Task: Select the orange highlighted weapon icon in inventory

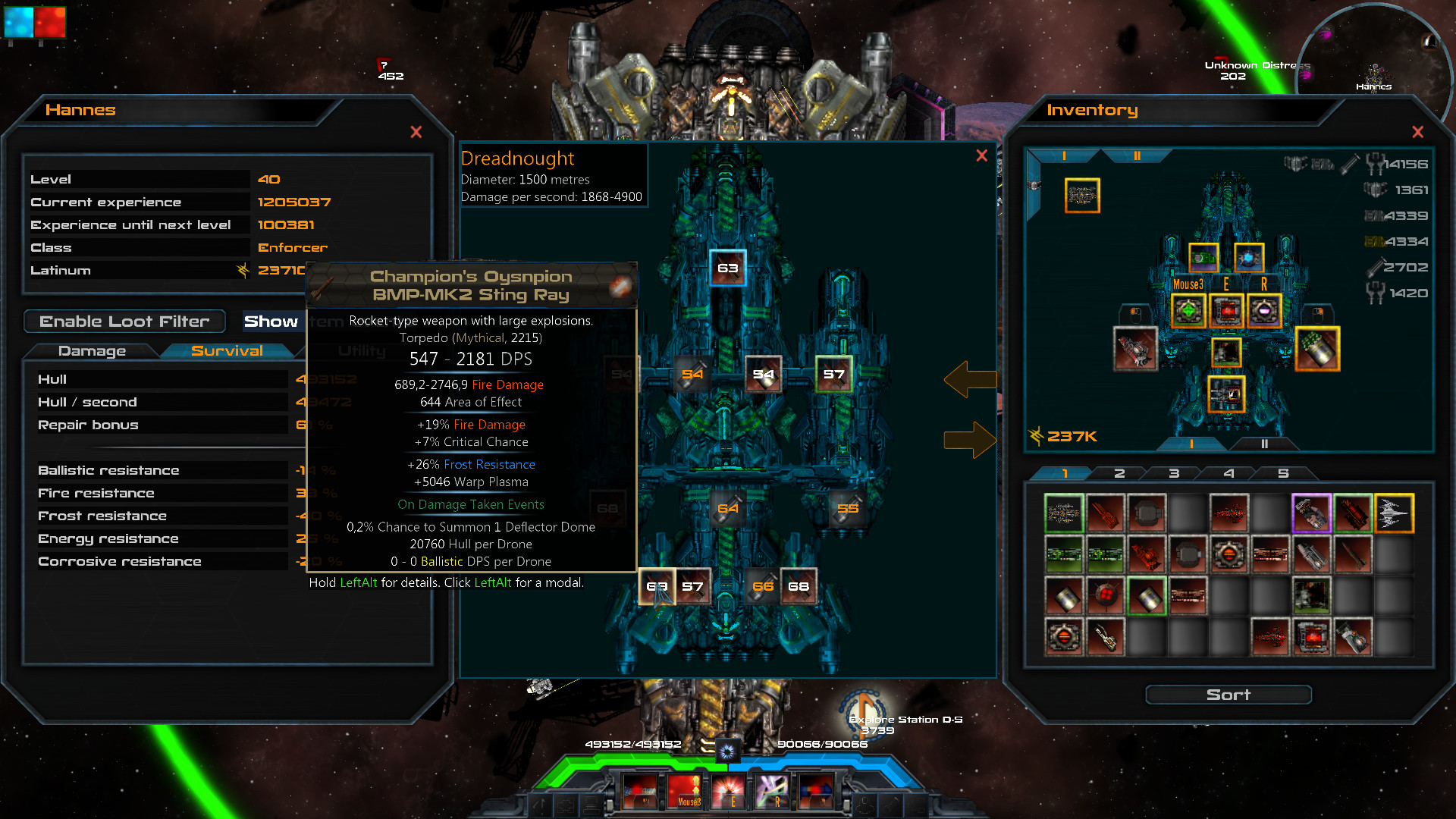Action: tap(1393, 512)
